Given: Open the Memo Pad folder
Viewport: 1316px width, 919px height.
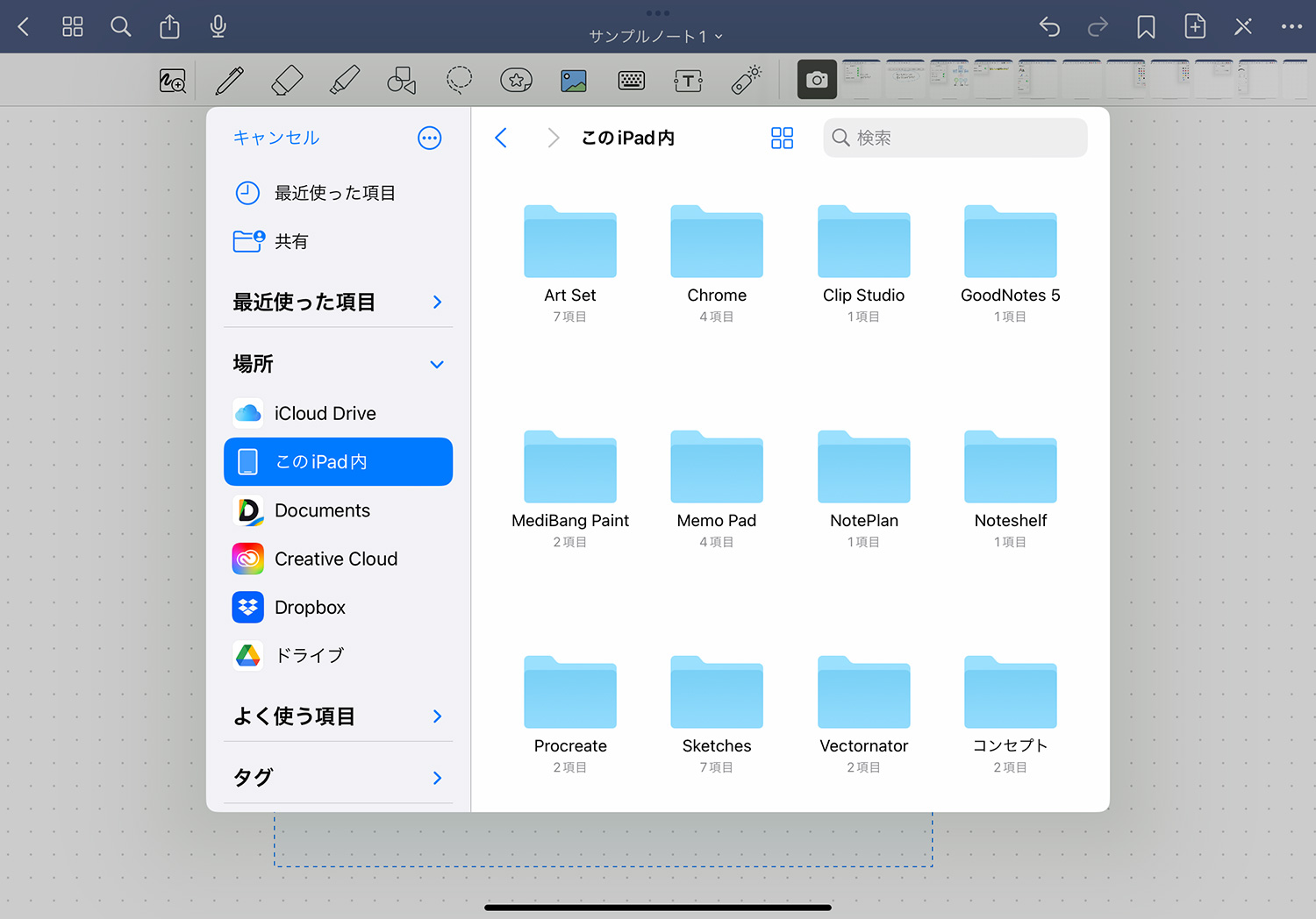Looking at the screenshot, I should (717, 488).
